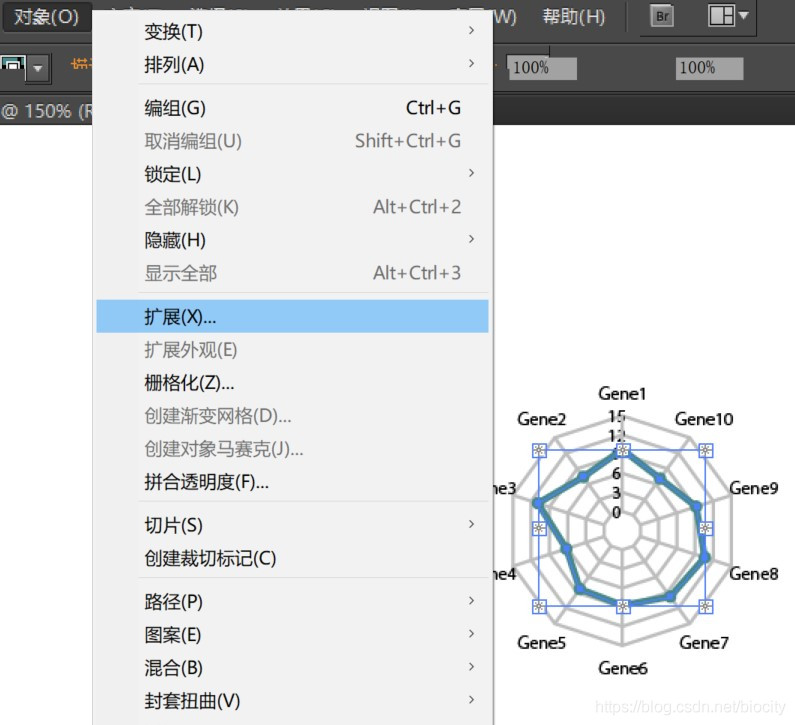Select 创建裁切标记(C) menu item
The image size is (795, 725).
tap(293, 558)
